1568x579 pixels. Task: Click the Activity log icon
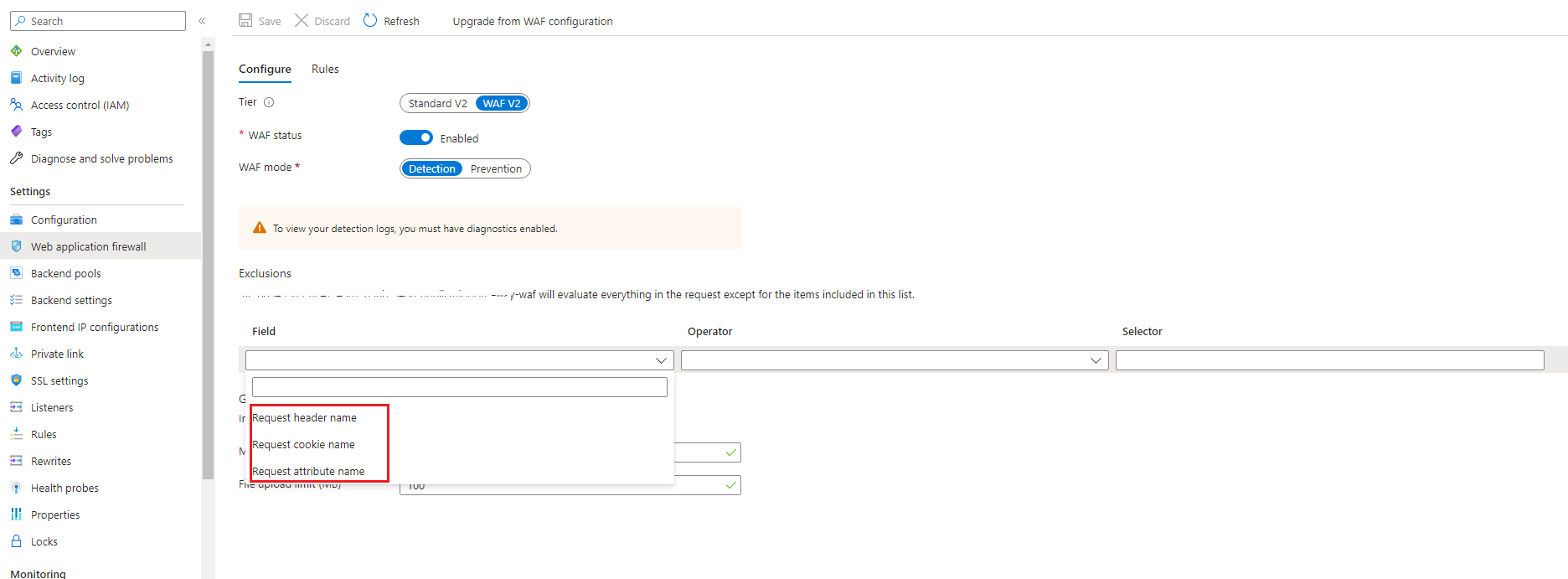[16, 78]
